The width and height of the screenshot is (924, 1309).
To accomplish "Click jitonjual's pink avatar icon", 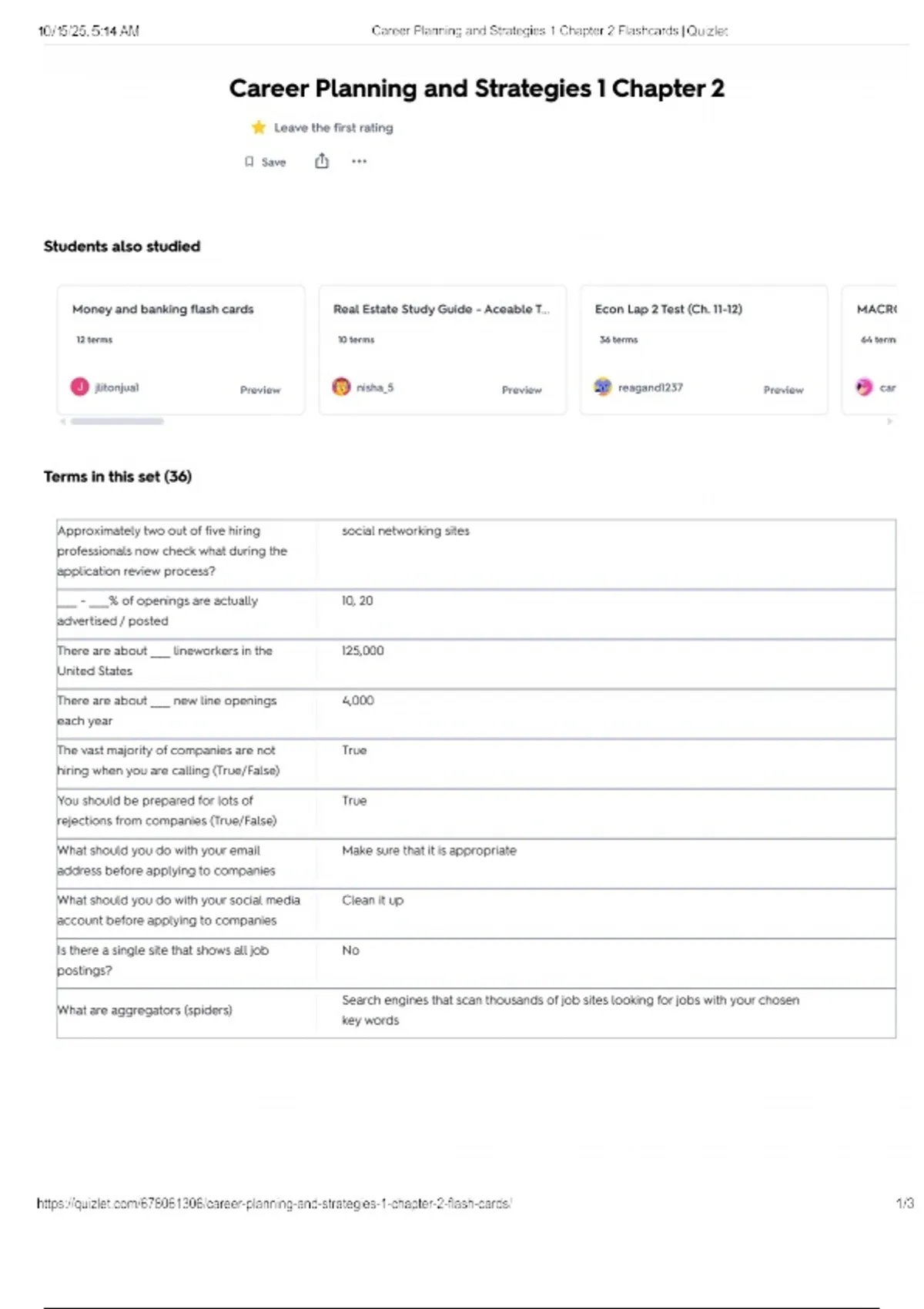I will click(80, 387).
